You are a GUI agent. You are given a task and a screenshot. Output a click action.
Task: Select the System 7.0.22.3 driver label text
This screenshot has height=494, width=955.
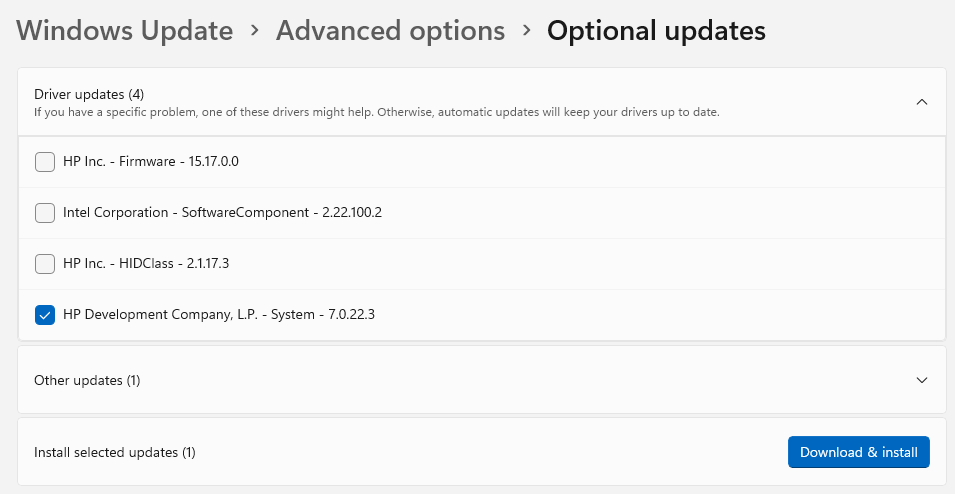(x=225, y=315)
